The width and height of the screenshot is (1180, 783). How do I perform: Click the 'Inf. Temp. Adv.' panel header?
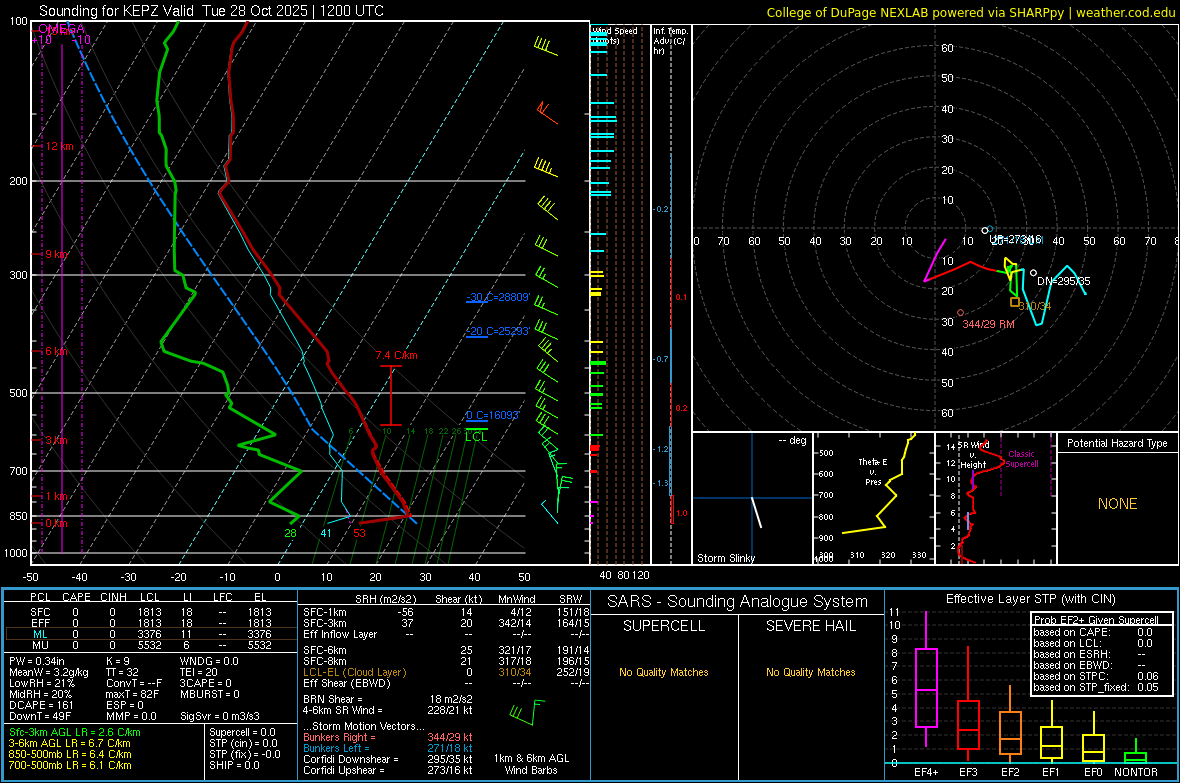point(670,40)
